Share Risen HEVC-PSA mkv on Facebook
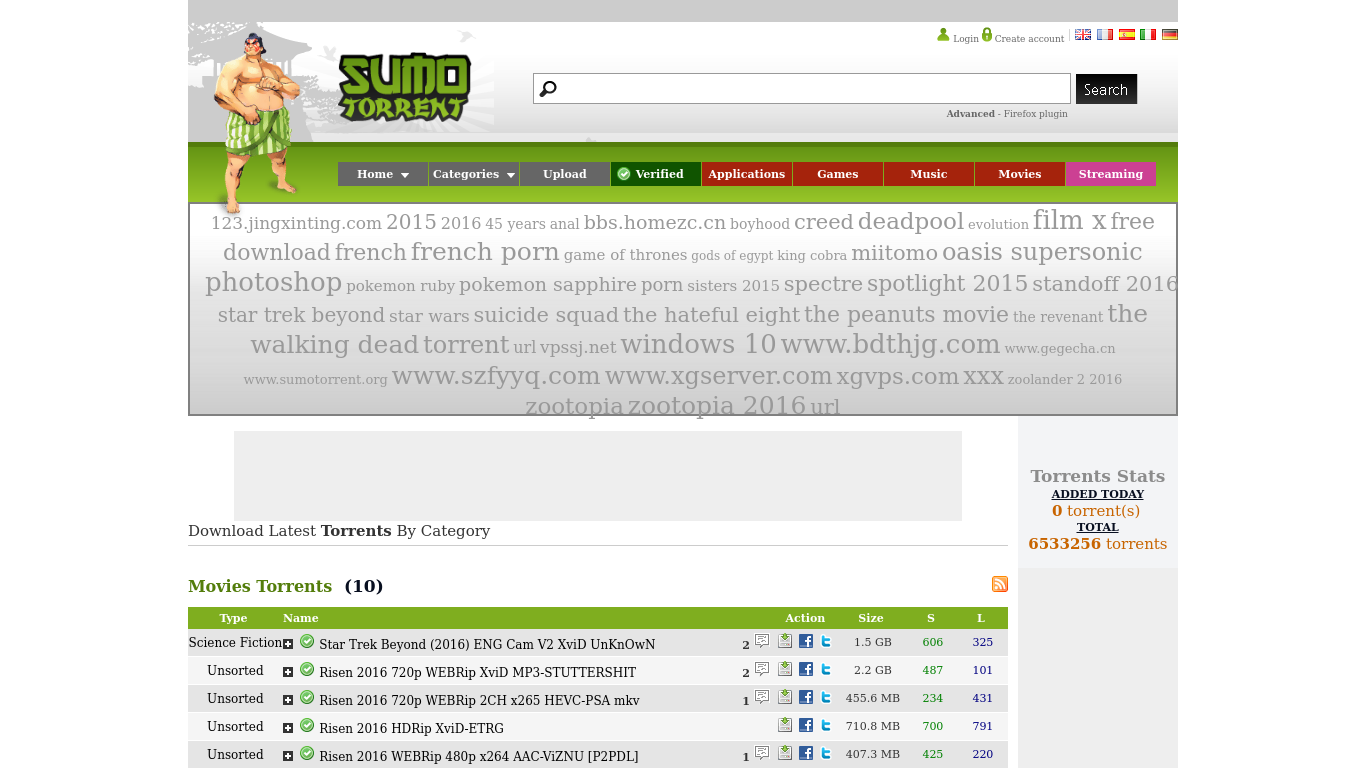 pyautogui.click(x=806, y=697)
